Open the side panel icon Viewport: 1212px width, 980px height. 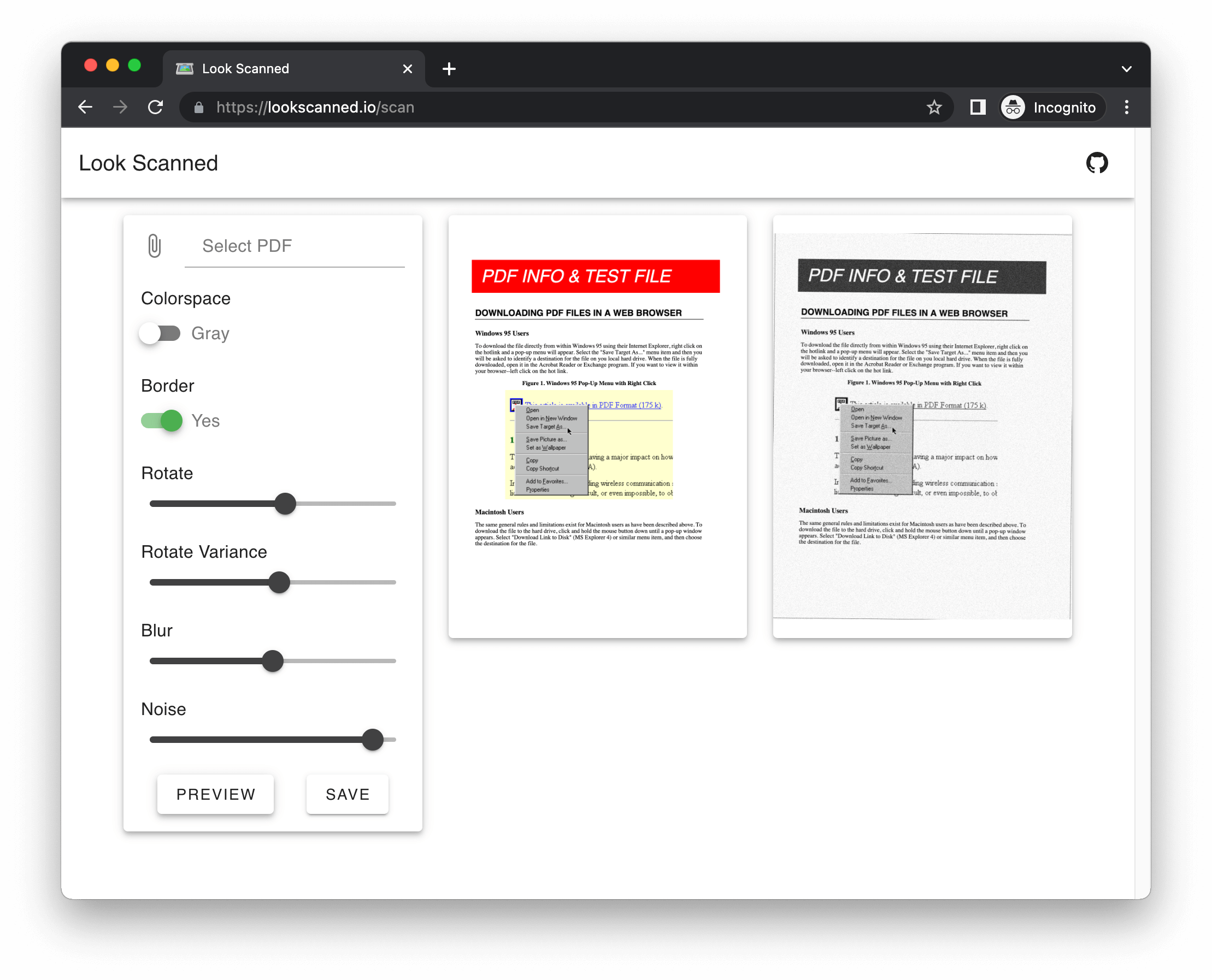[977, 107]
